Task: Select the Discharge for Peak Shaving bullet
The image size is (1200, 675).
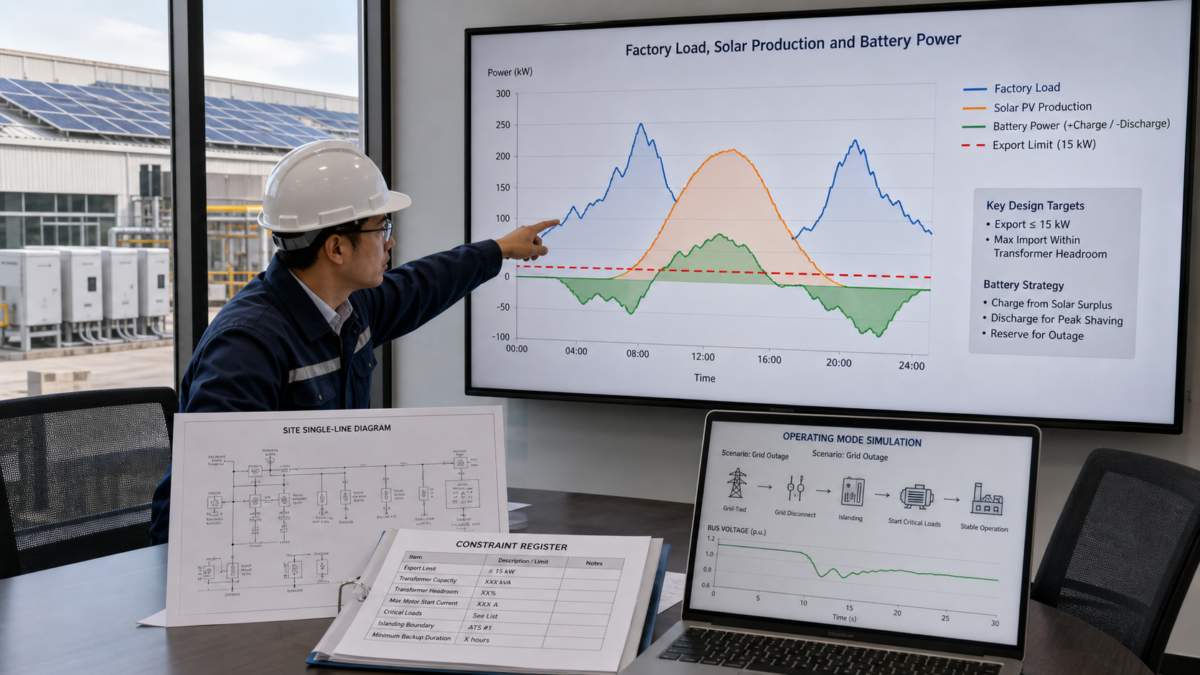Action: [1052, 321]
